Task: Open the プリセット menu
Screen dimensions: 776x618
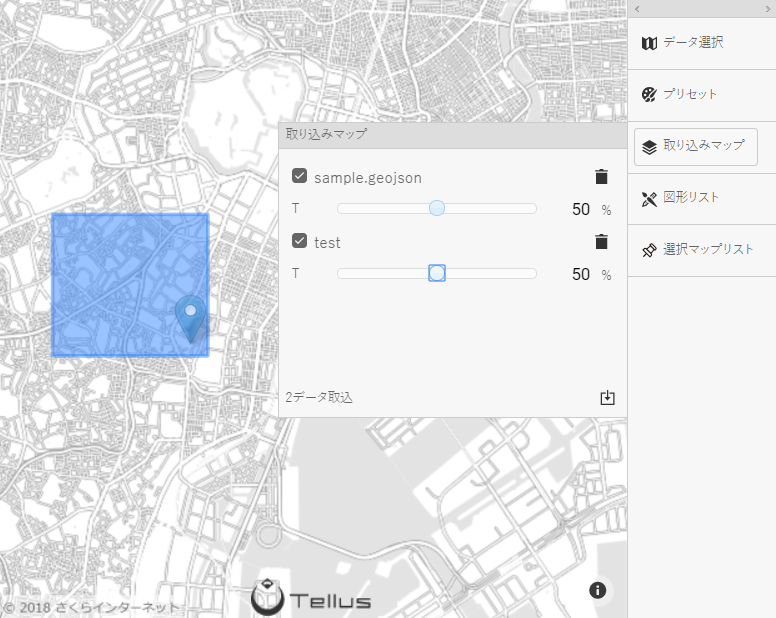Action: (x=702, y=95)
